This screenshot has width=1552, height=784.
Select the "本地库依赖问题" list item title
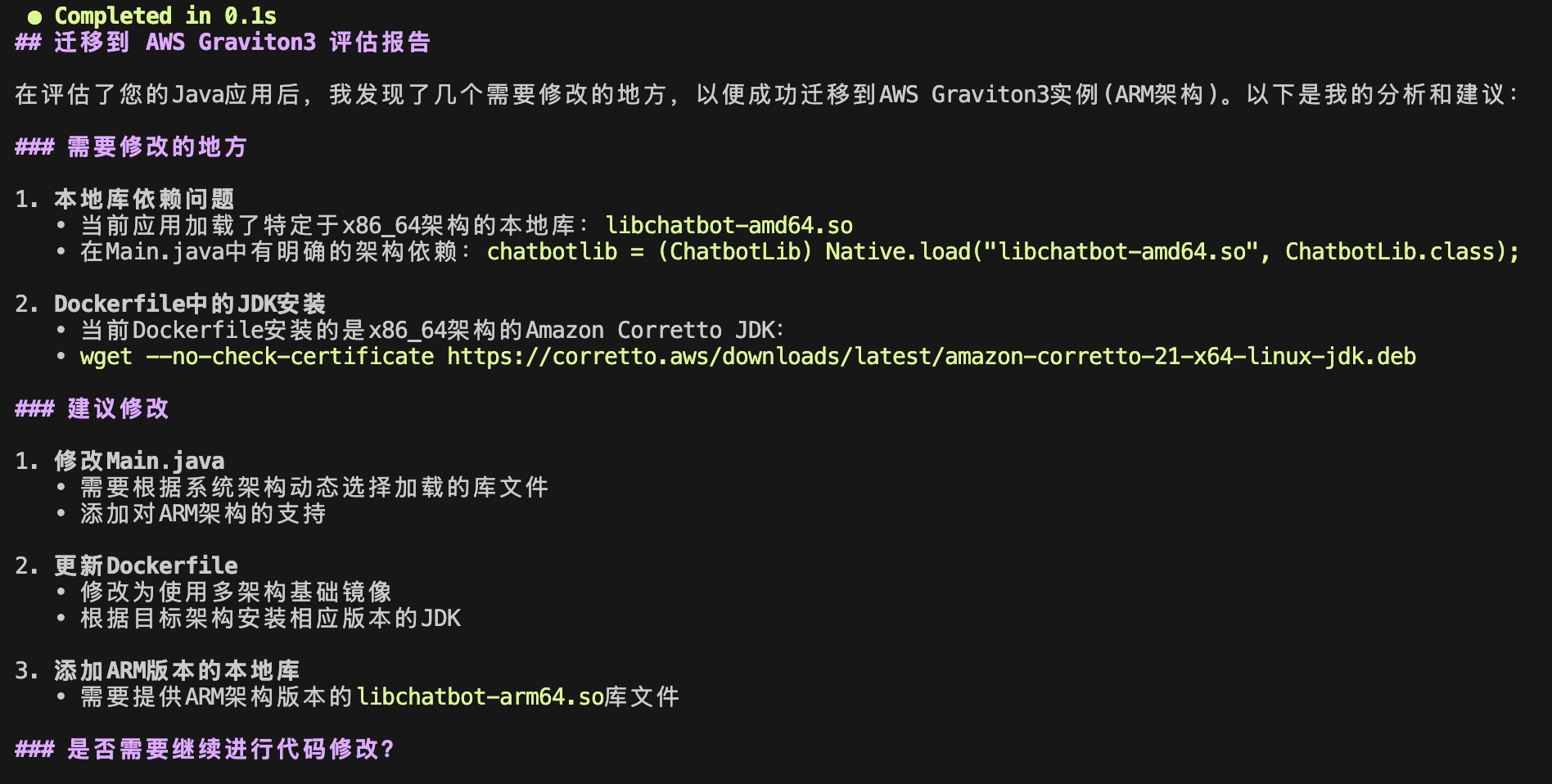144,199
